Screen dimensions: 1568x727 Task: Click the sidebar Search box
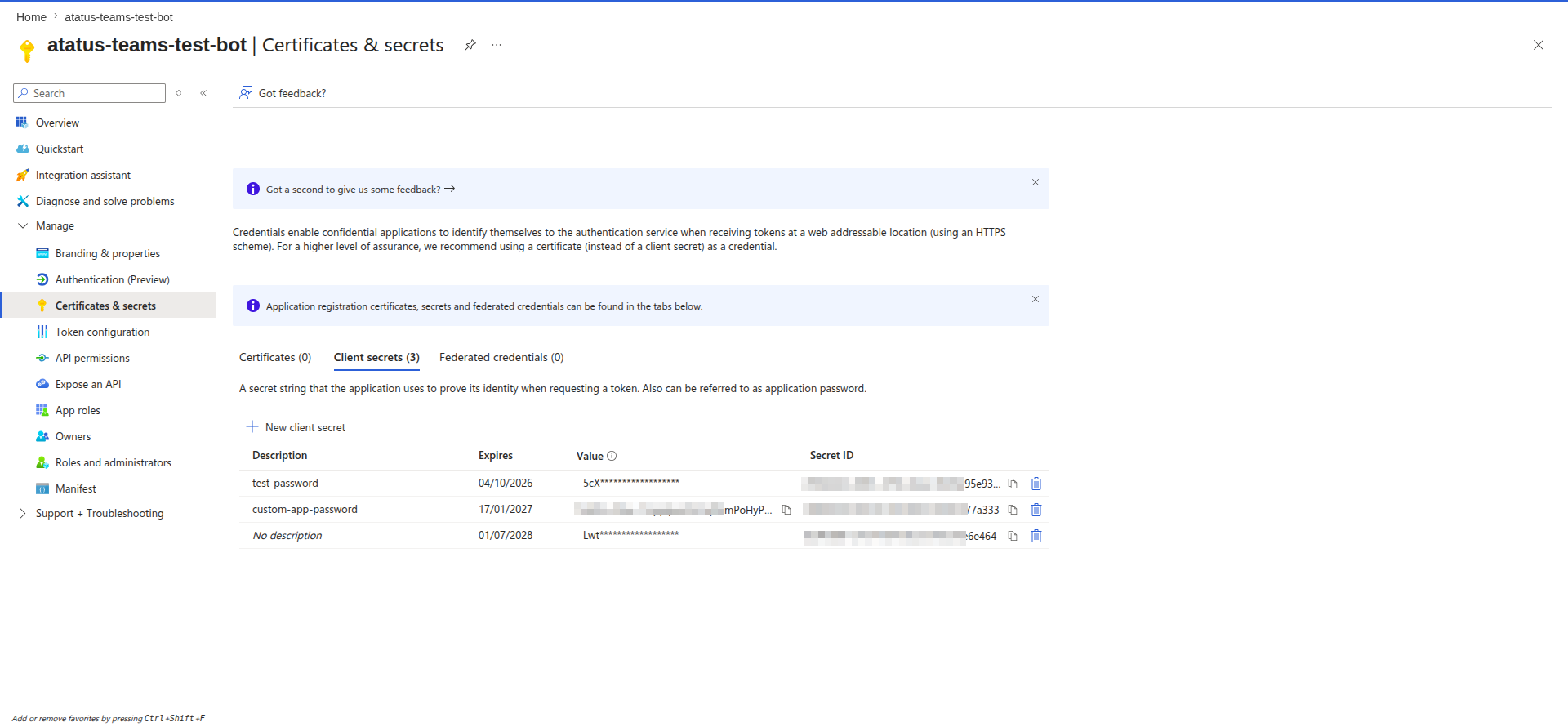90,93
